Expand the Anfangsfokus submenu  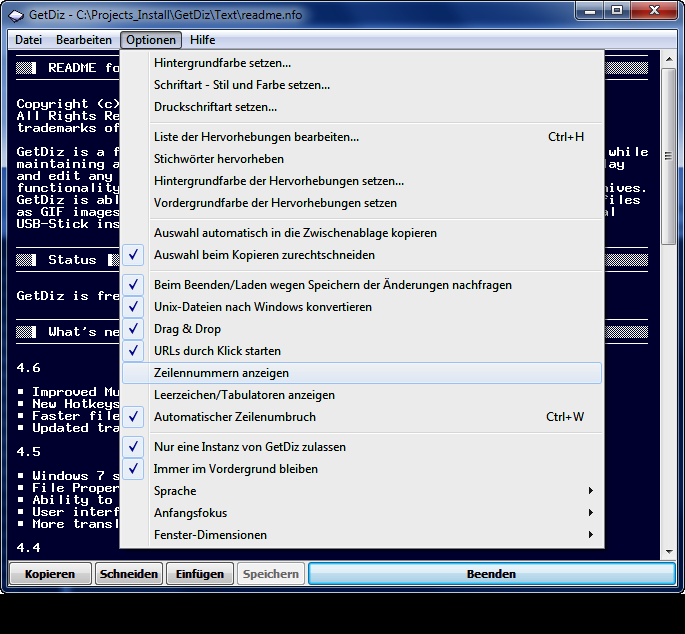(362, 513)
